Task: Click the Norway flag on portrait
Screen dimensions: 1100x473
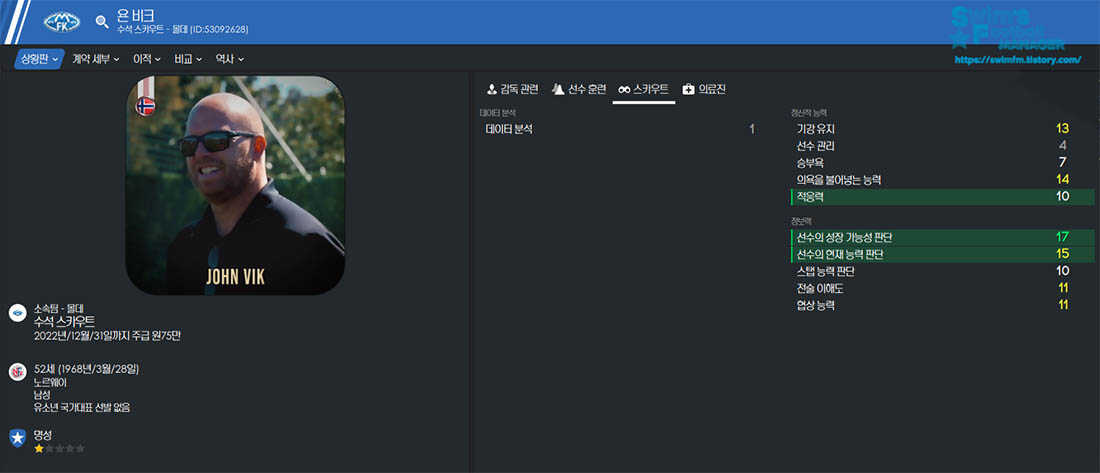Action: point(145,106)
